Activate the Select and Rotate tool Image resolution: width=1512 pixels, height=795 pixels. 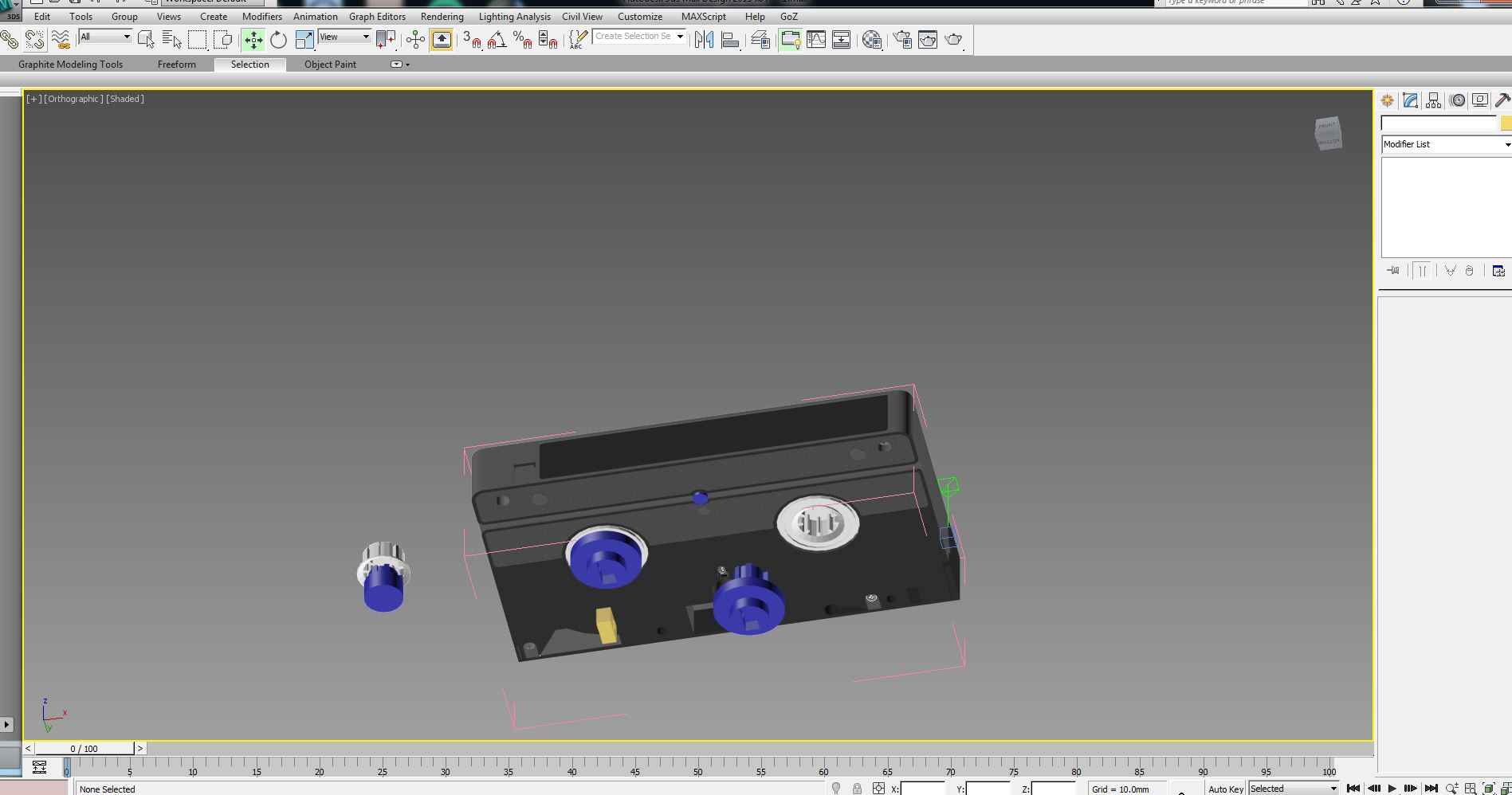278,39
